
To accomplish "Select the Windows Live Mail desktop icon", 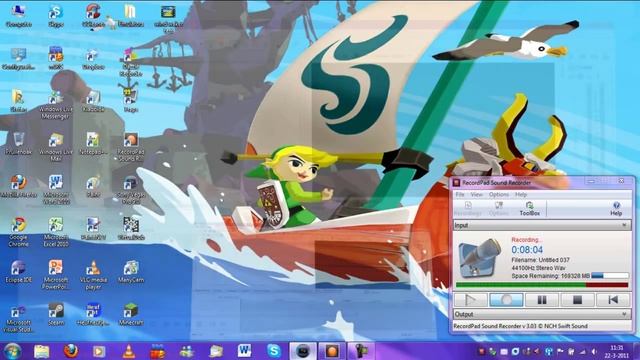I will tap(56, 148).
